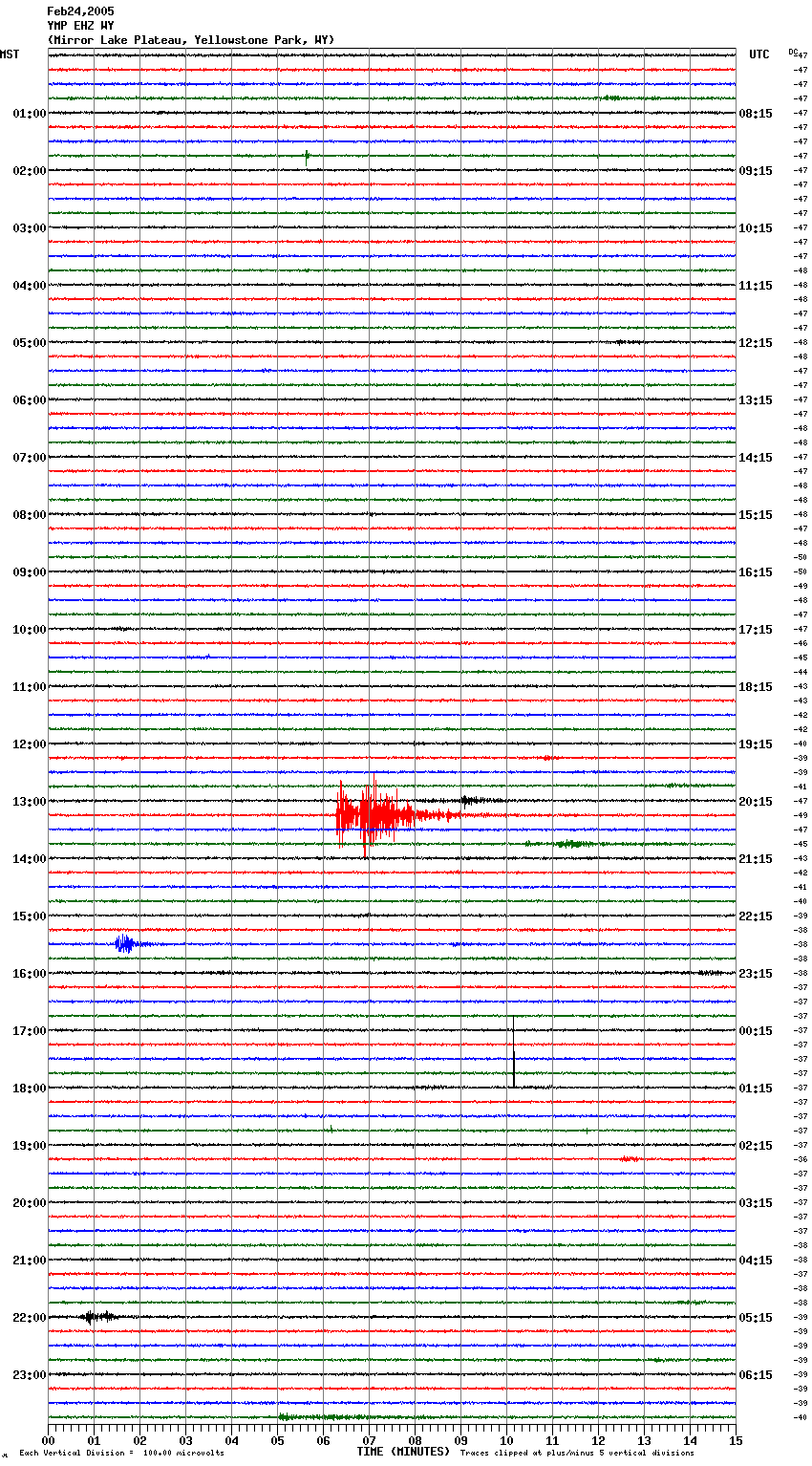Select the 16:00 MST time label

30,974
